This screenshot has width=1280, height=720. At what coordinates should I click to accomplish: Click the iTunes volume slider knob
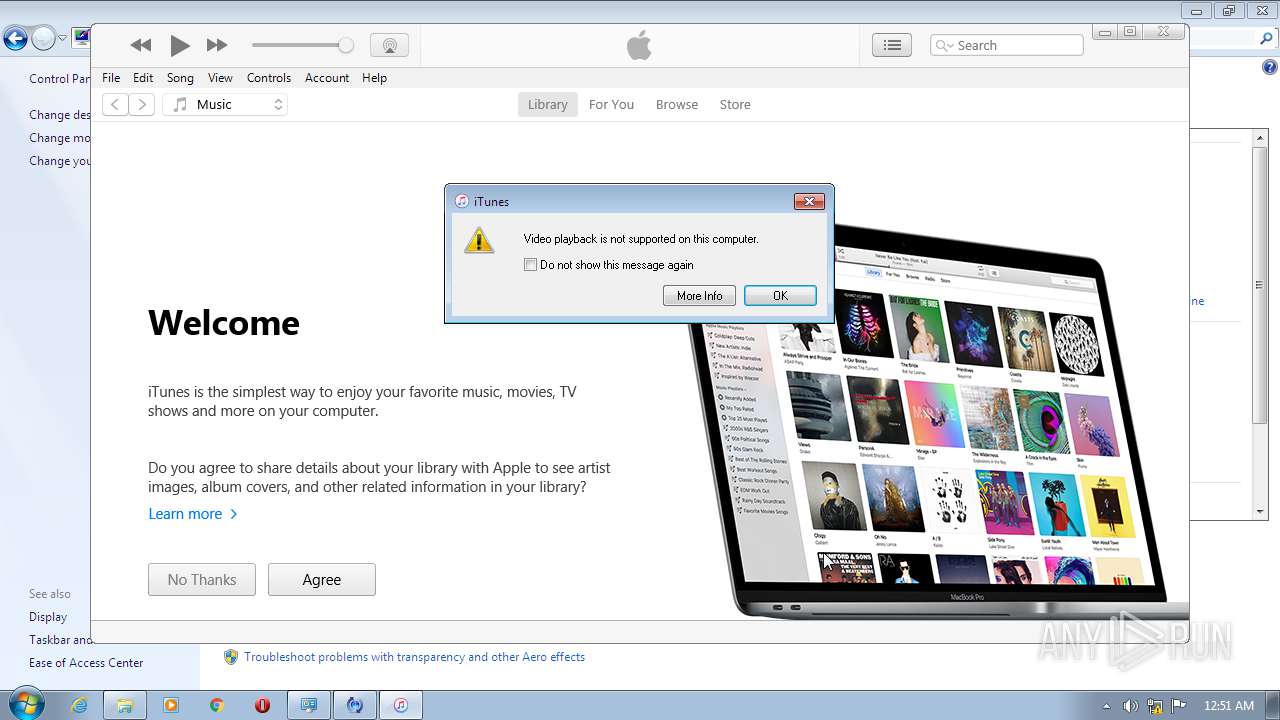pyautogui.click(x=346, y=45)
